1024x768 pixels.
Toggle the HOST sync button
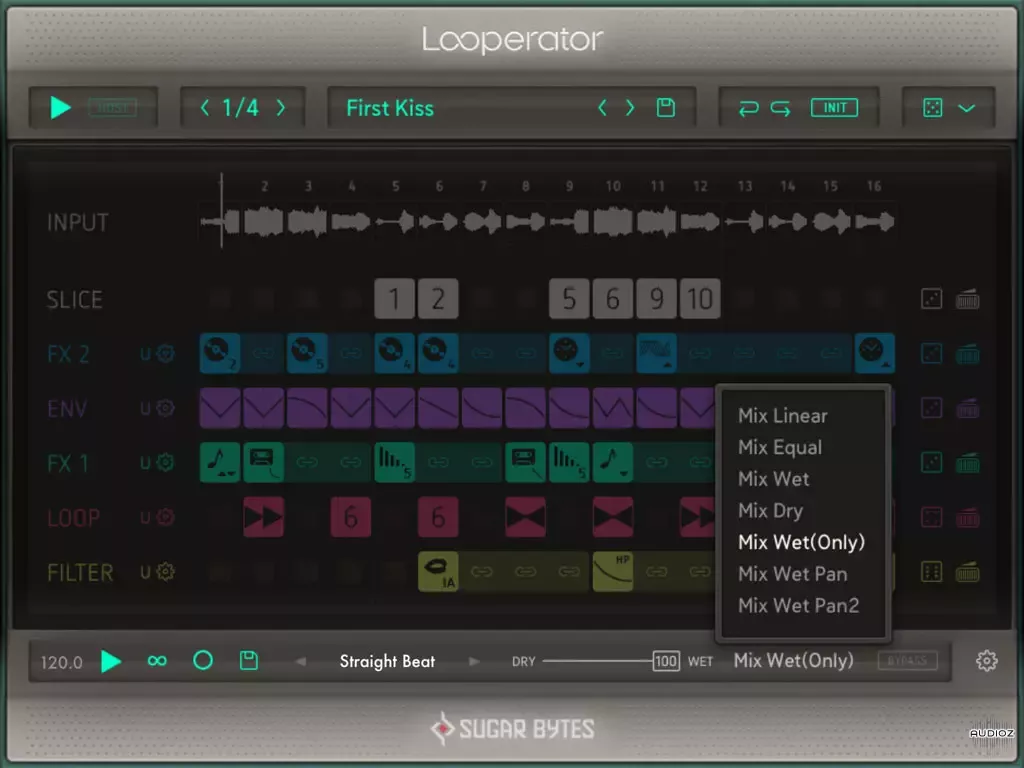tap(113, 108)
